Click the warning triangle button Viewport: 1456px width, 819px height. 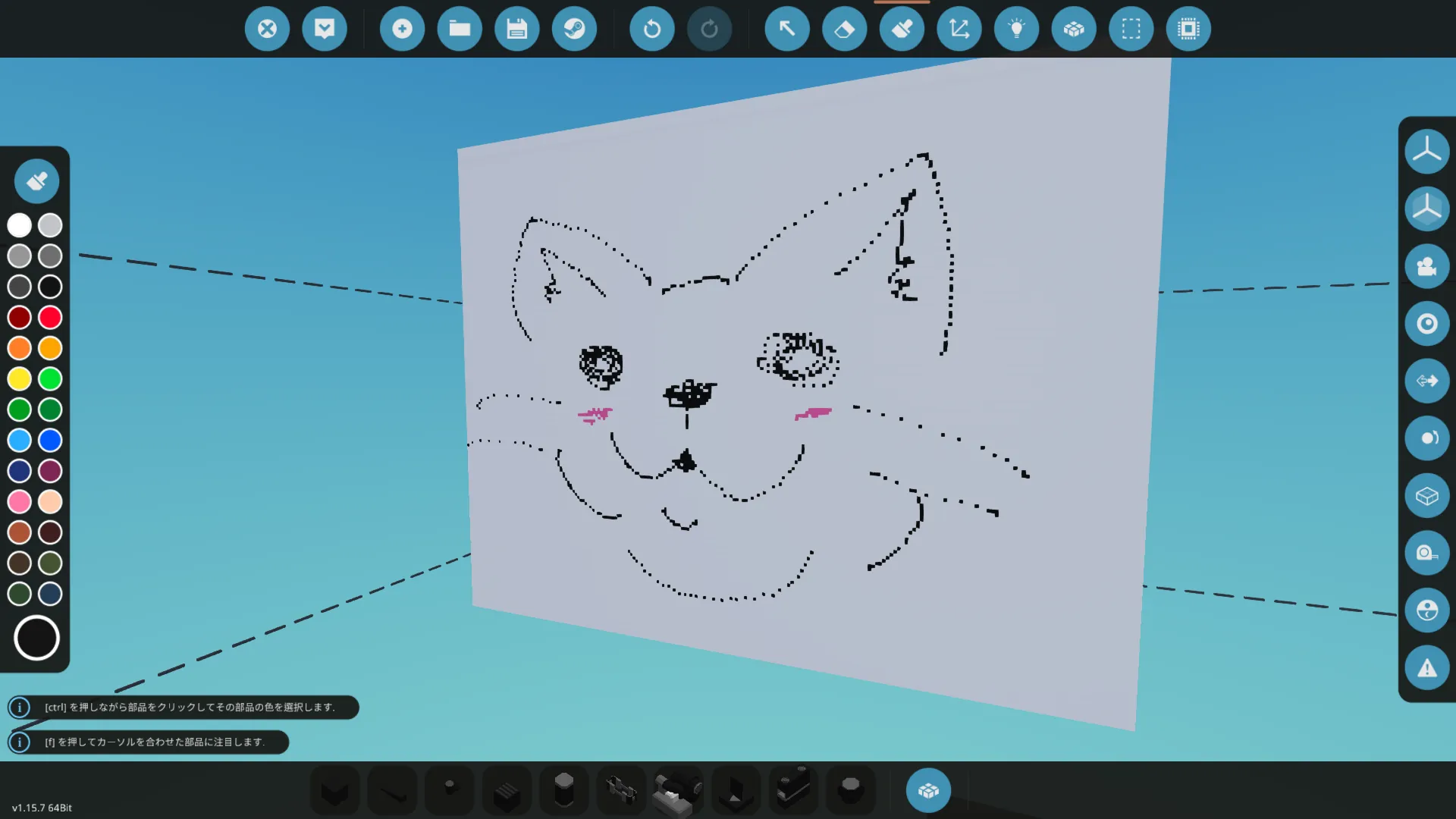coord(1426,668)
